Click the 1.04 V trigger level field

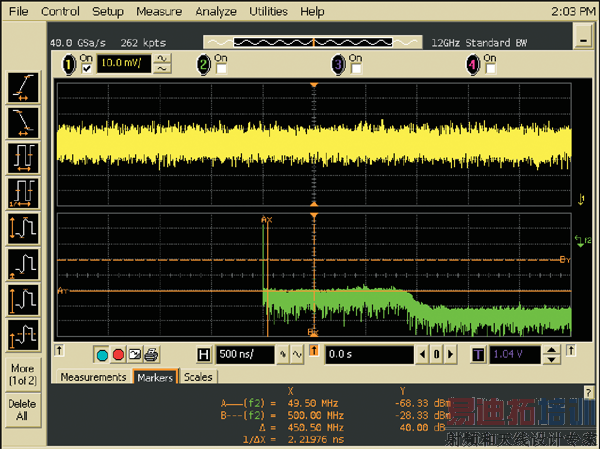point(515,355)
